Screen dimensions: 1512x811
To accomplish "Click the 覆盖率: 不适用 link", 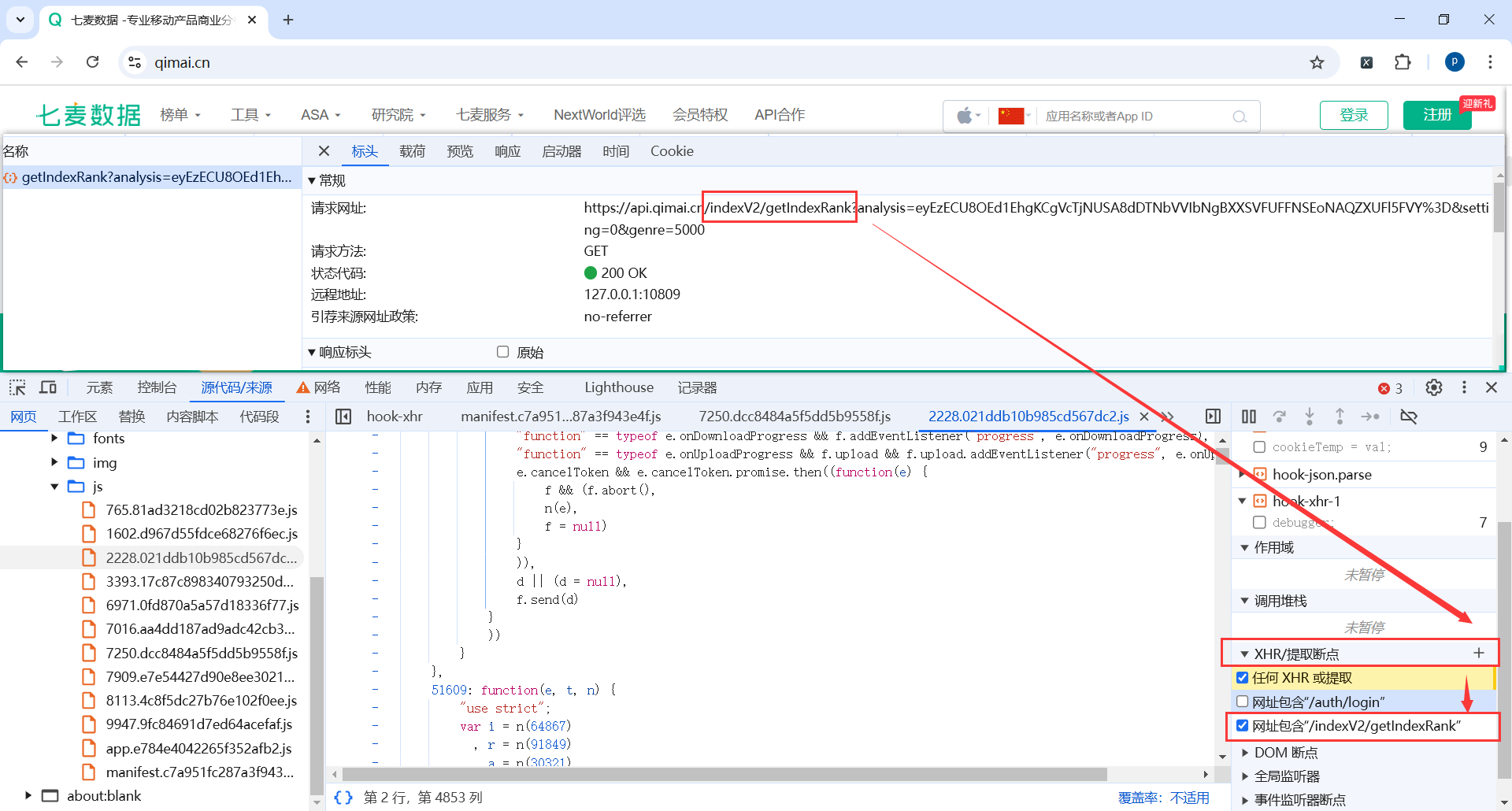I will [x=1164, y=798].
